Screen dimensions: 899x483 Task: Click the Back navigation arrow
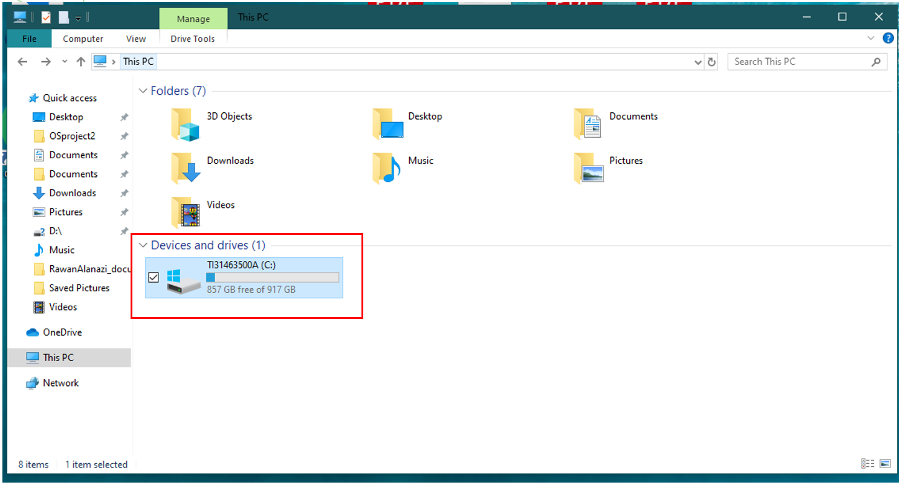tap(22, 62)
